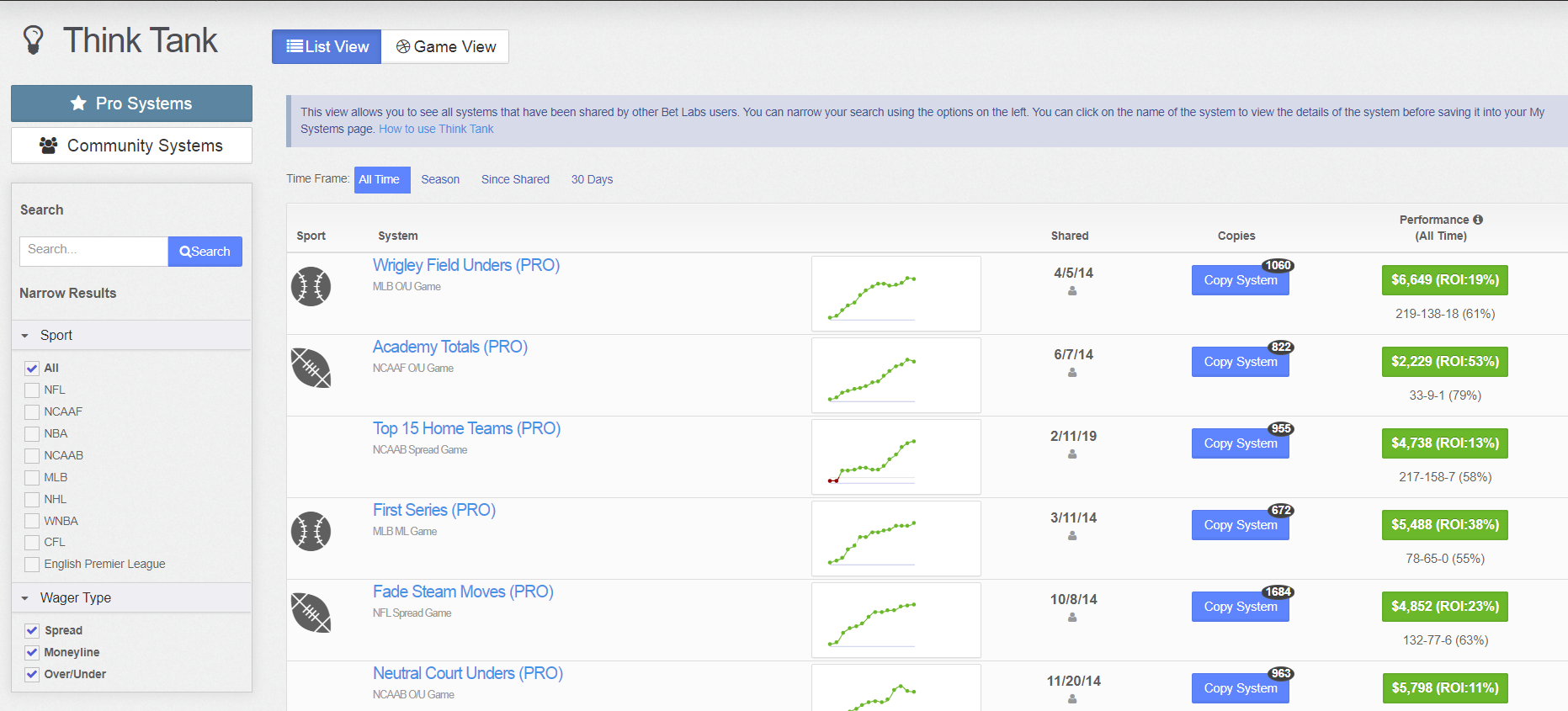Click the Performance info icon in header
Image resolution: width=1568 pixels, height=711 pixels.
pyautogui.click(x=1478, y=220)
